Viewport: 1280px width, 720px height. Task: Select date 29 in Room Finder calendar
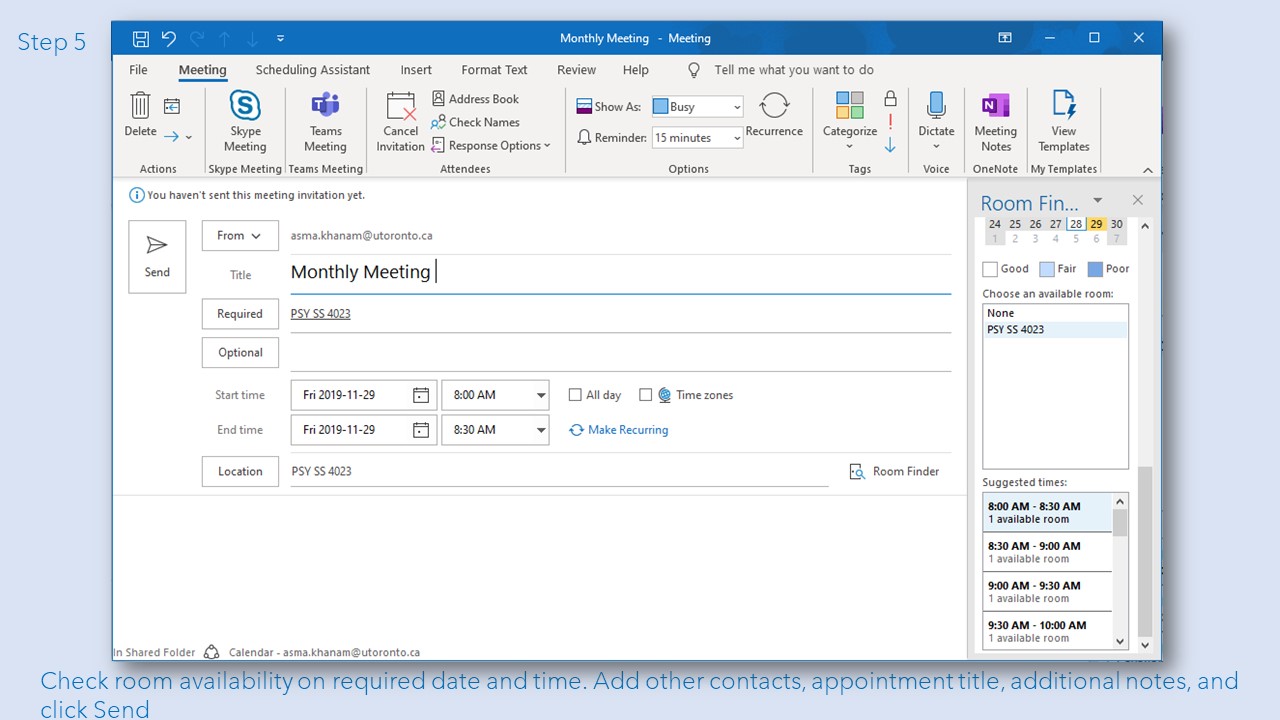(x=1096, y=224)
